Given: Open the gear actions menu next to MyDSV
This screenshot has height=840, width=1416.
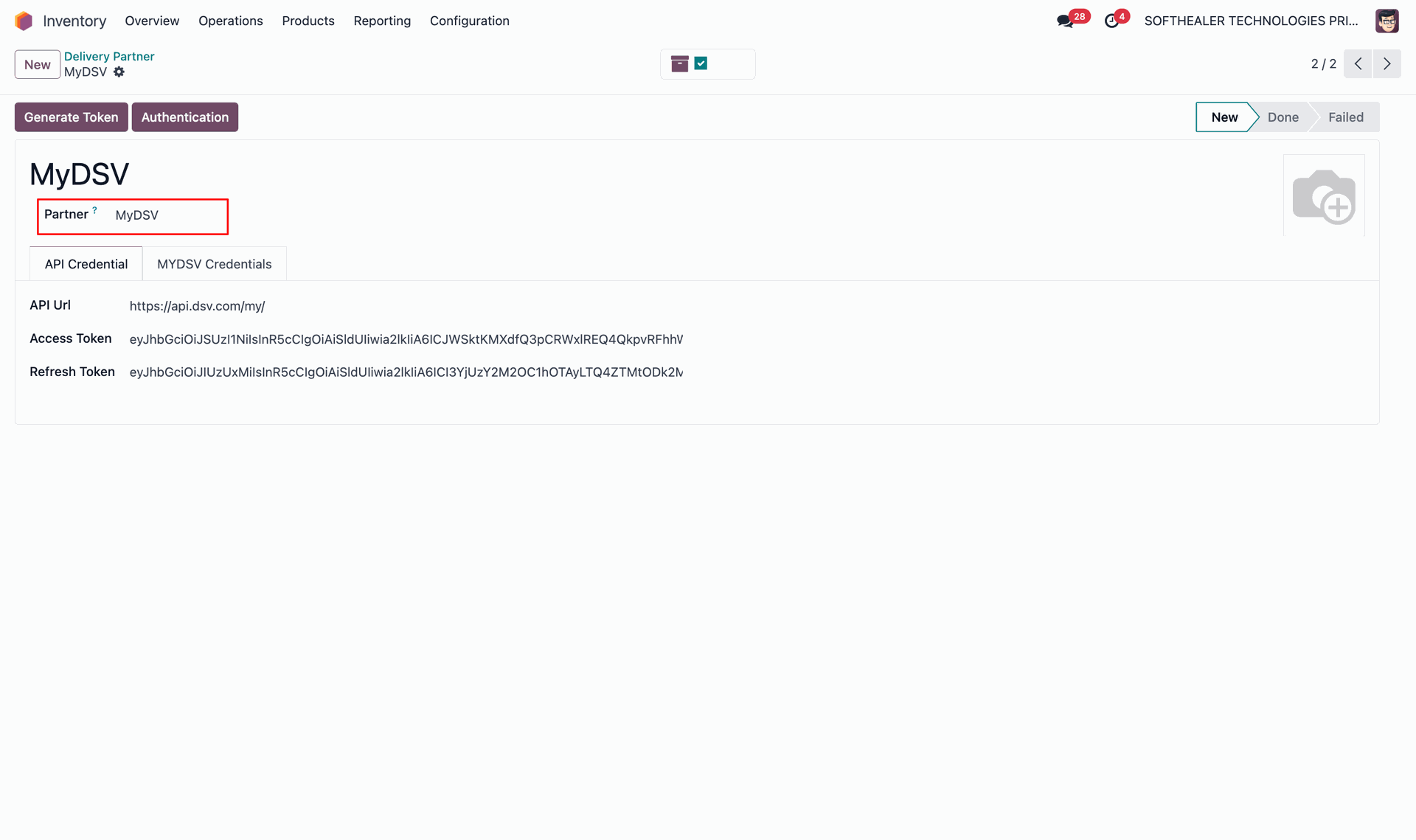Looking at the screenshot, I should click(119, 72).
